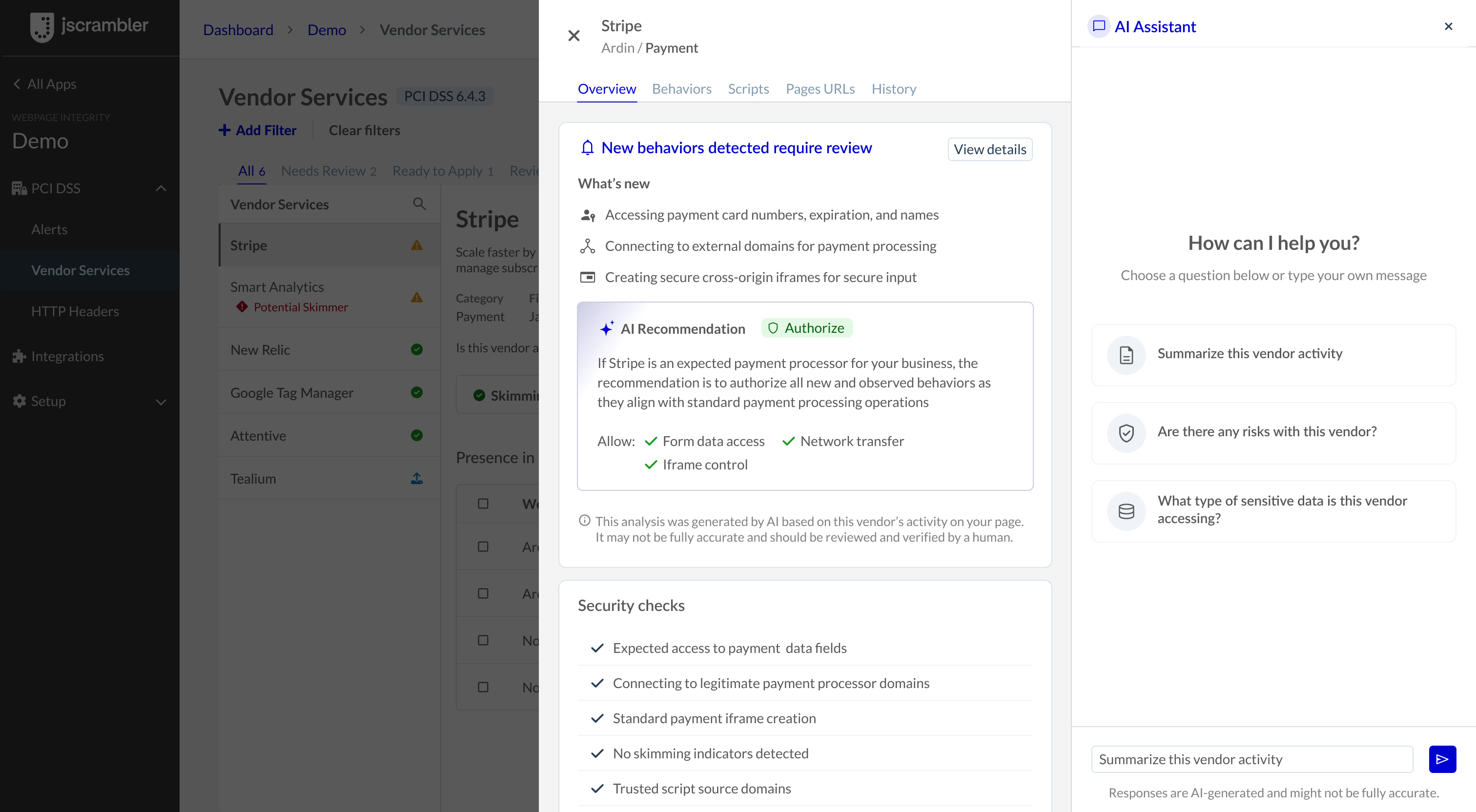Open View details for new behaviors
Viewport: 1476px width, 812px height.
click(989, 149)
